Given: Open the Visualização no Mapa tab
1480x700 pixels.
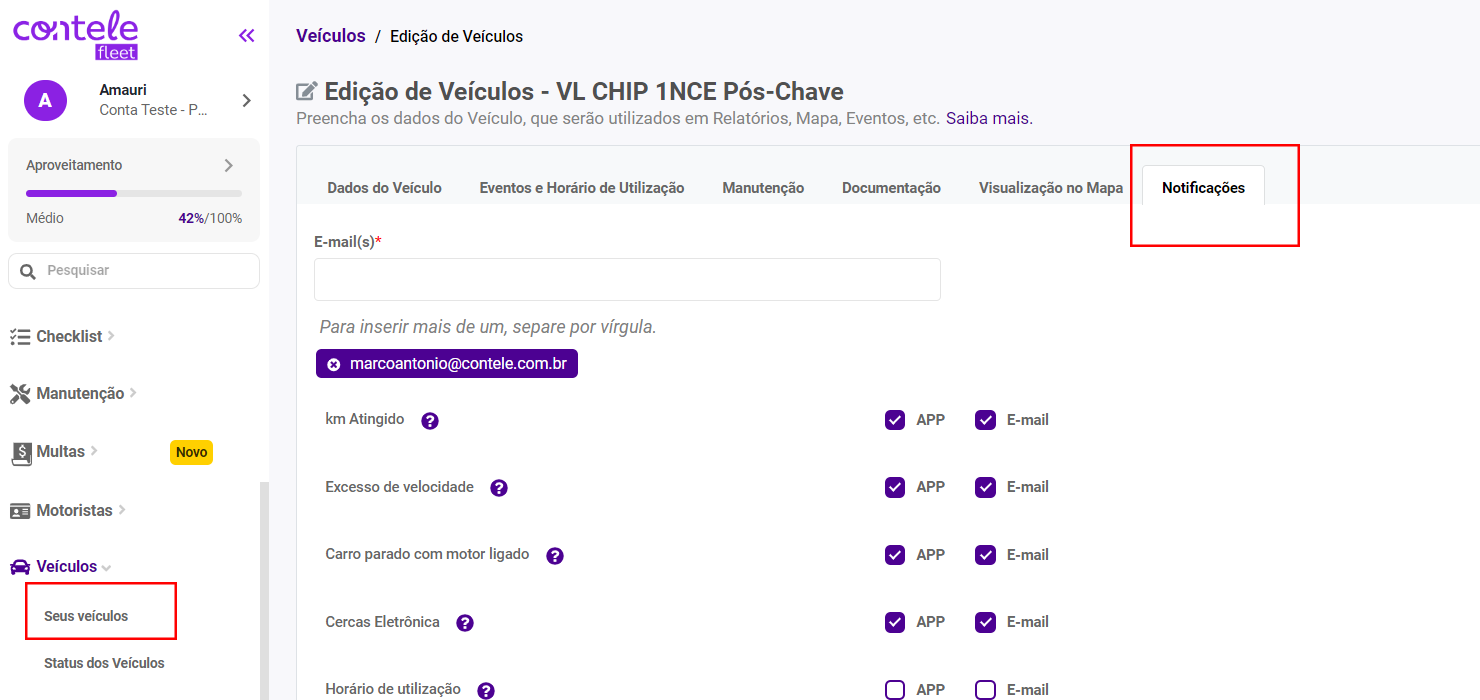Looking at the screenshot, I should click(x=1050, y=188).
